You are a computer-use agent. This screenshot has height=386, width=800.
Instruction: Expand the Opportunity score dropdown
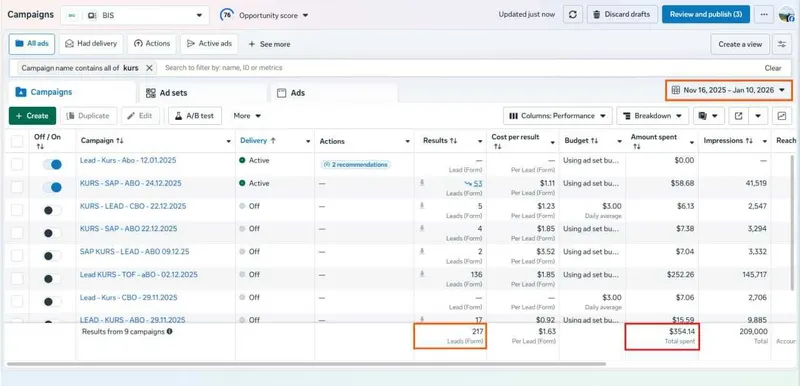(305, 15)
